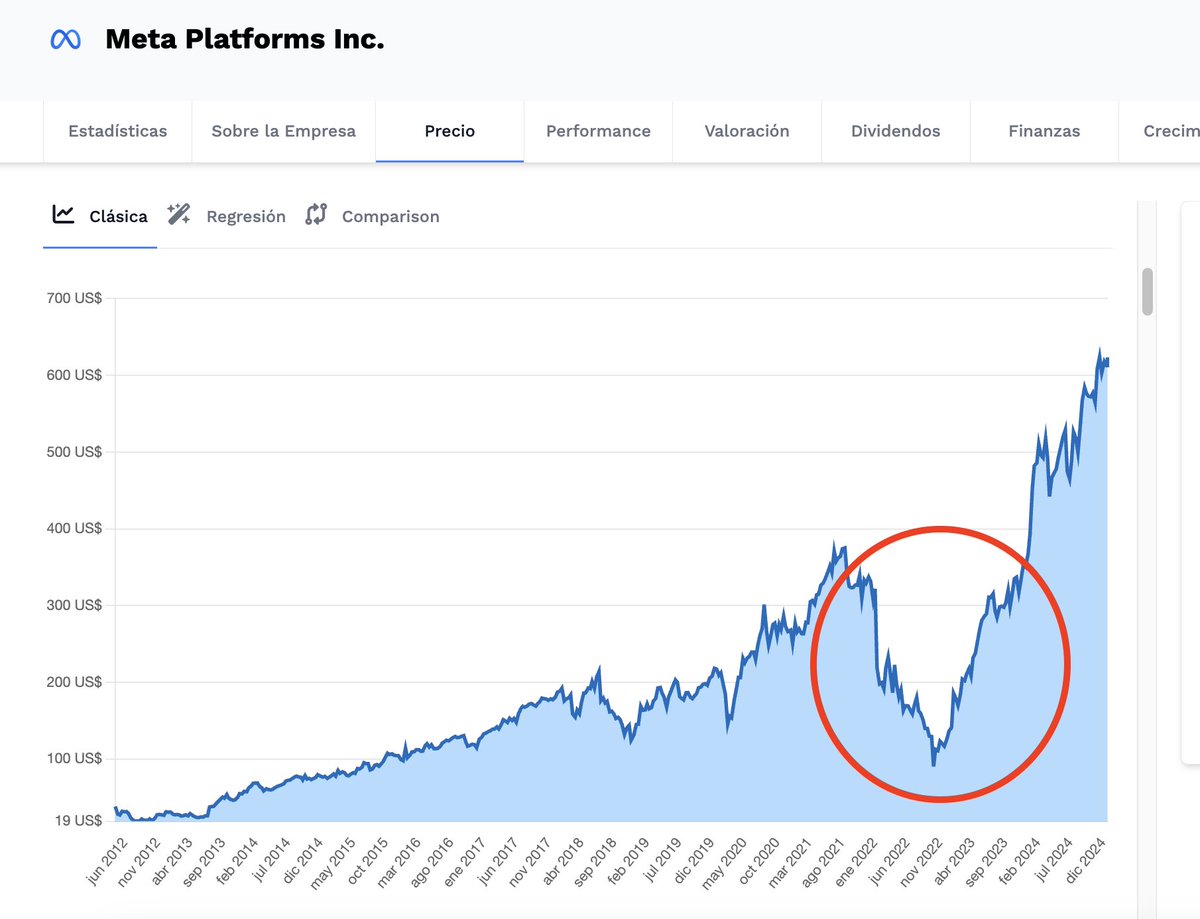Switch to the Precio tab
The height and width of the screenshot is (919, 1200).
click(450, 131)
